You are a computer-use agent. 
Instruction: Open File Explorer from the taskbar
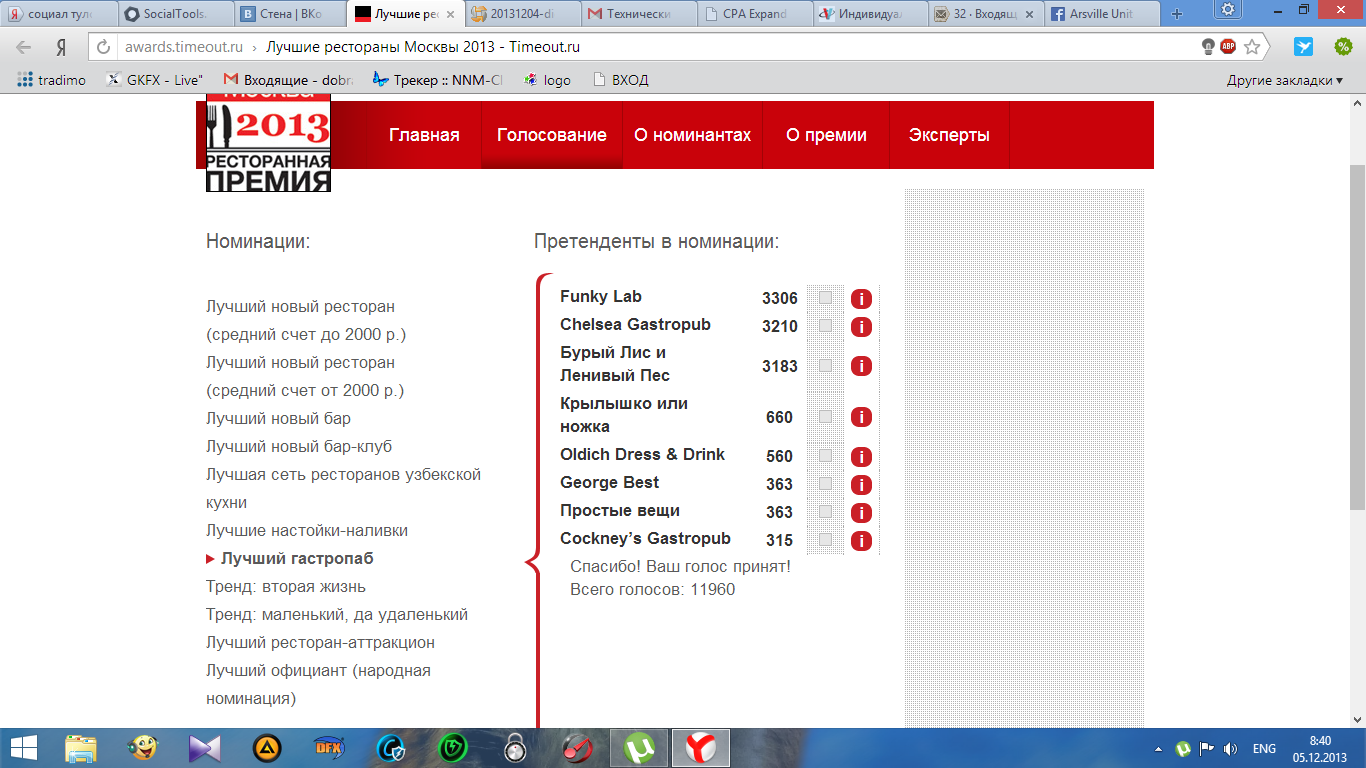coord(81,747)
